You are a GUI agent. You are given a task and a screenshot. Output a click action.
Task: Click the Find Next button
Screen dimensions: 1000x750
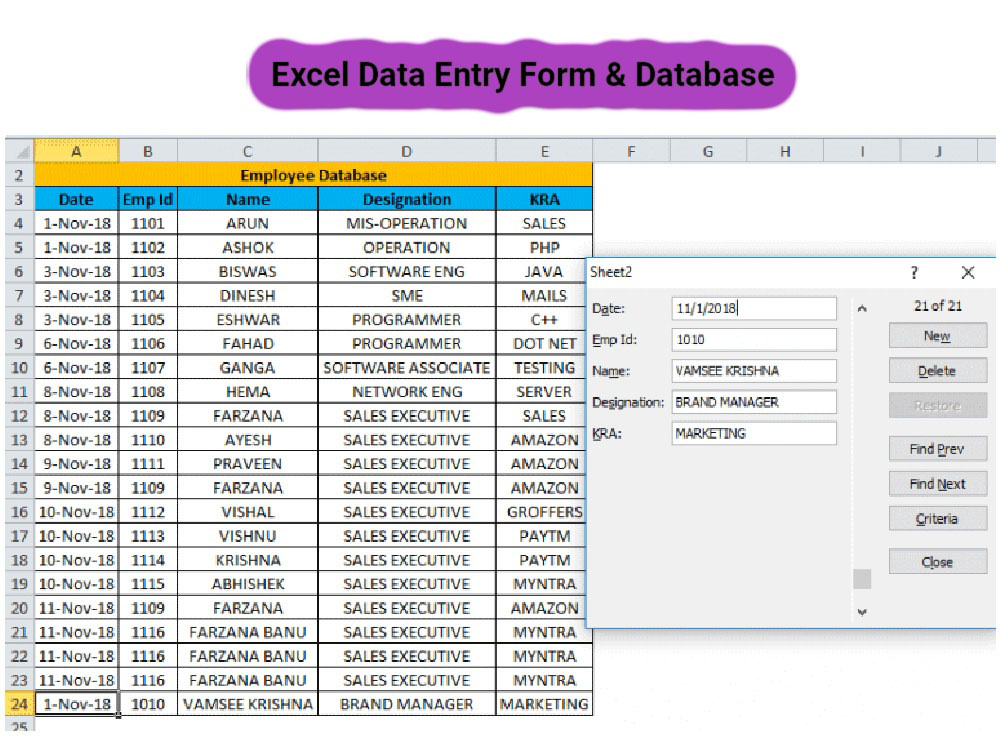[x=938, y=484]
